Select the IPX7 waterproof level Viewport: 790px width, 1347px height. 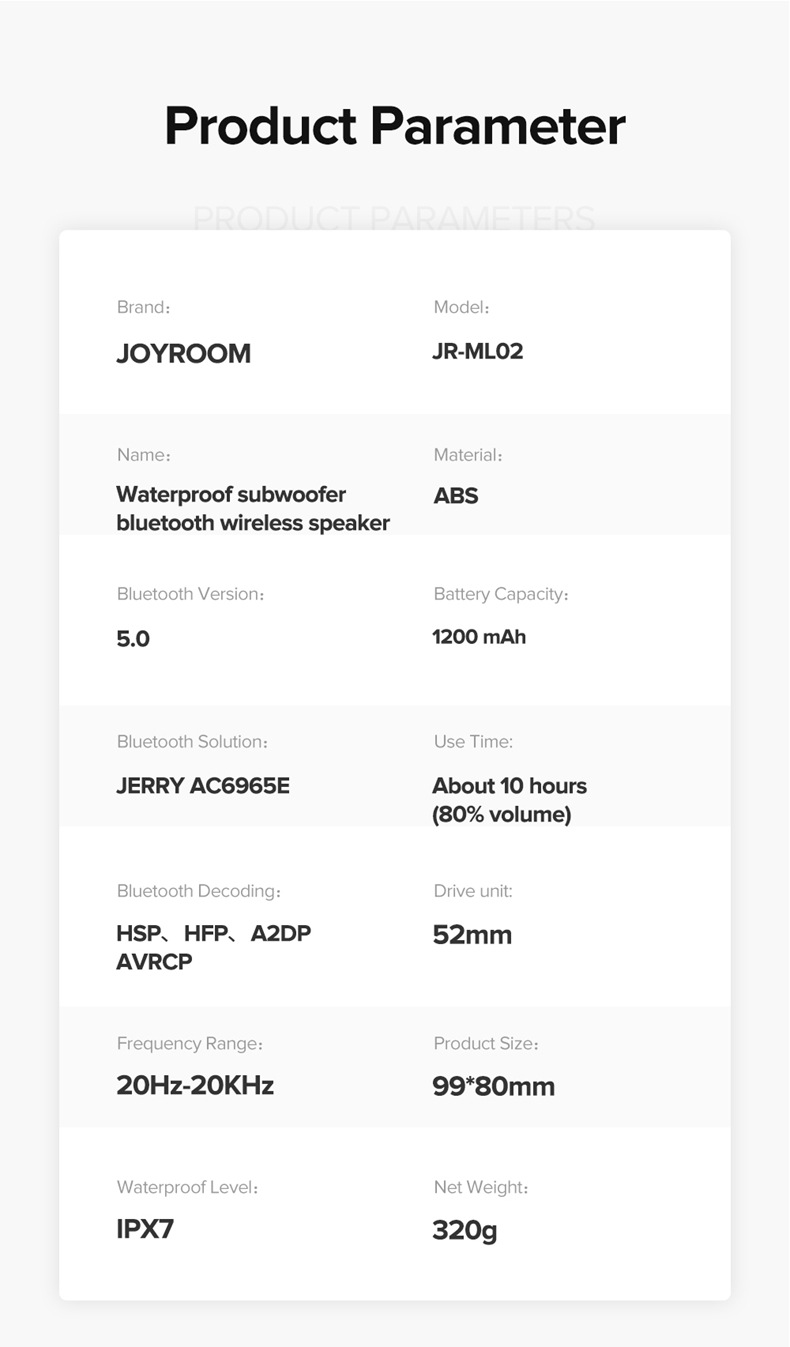[x=145, y=1229]
